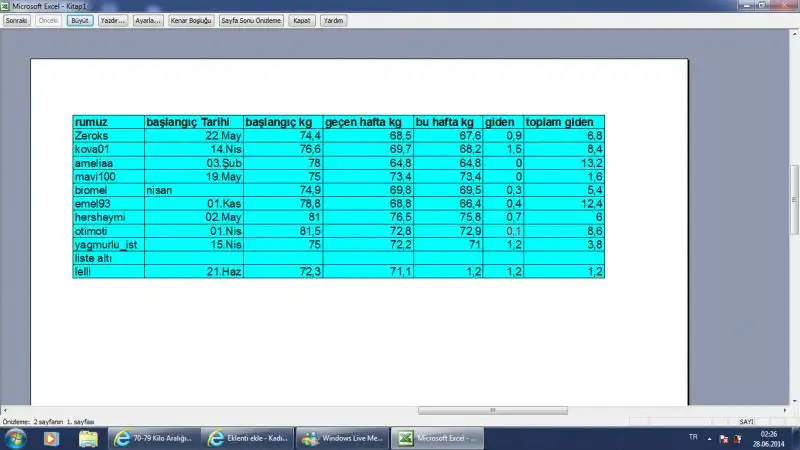
Task: Switch to the 70-79 Kilo Aralığı browser window
Action: point(153,438)
